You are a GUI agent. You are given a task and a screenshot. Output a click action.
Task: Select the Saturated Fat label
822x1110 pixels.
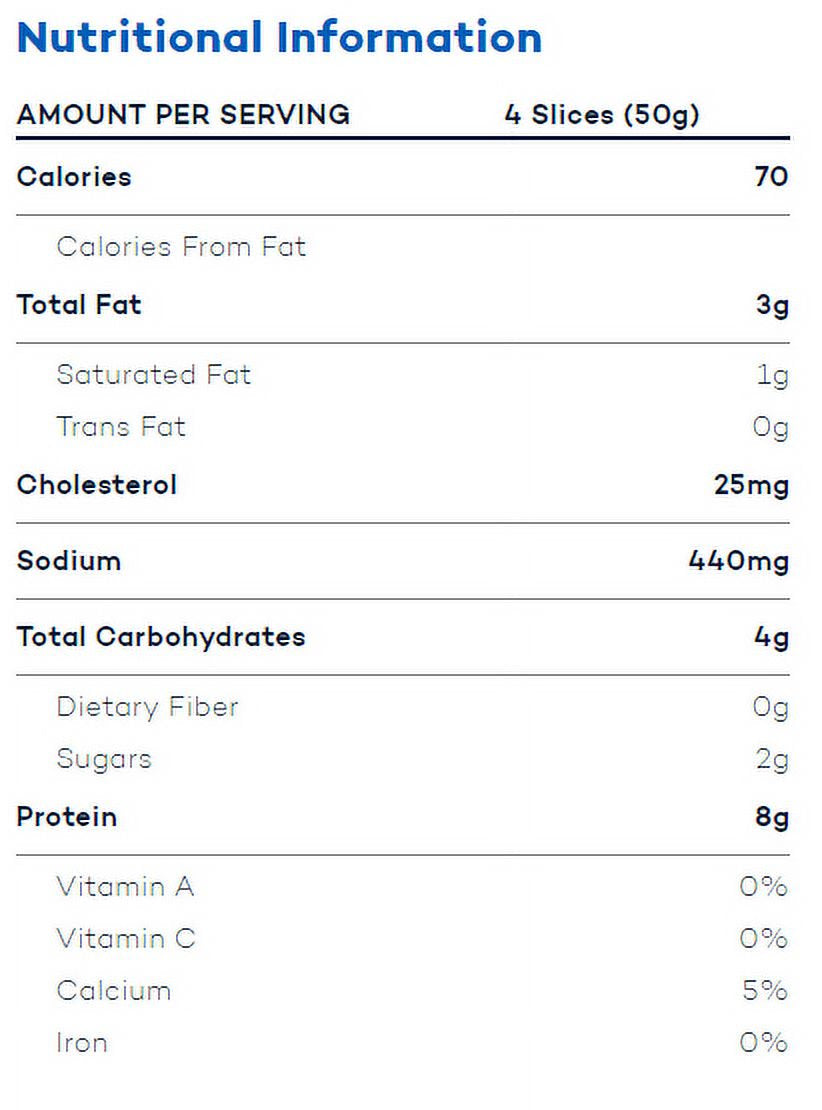pyautogui.click(x=154, y=375)
